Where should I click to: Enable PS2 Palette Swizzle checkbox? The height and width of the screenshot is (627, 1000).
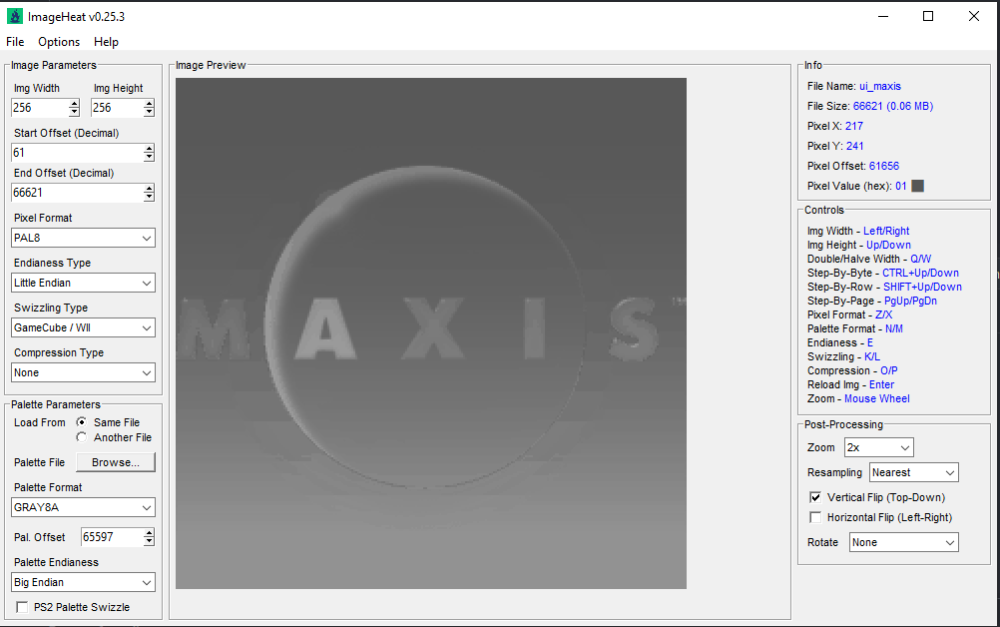[22, 607]
